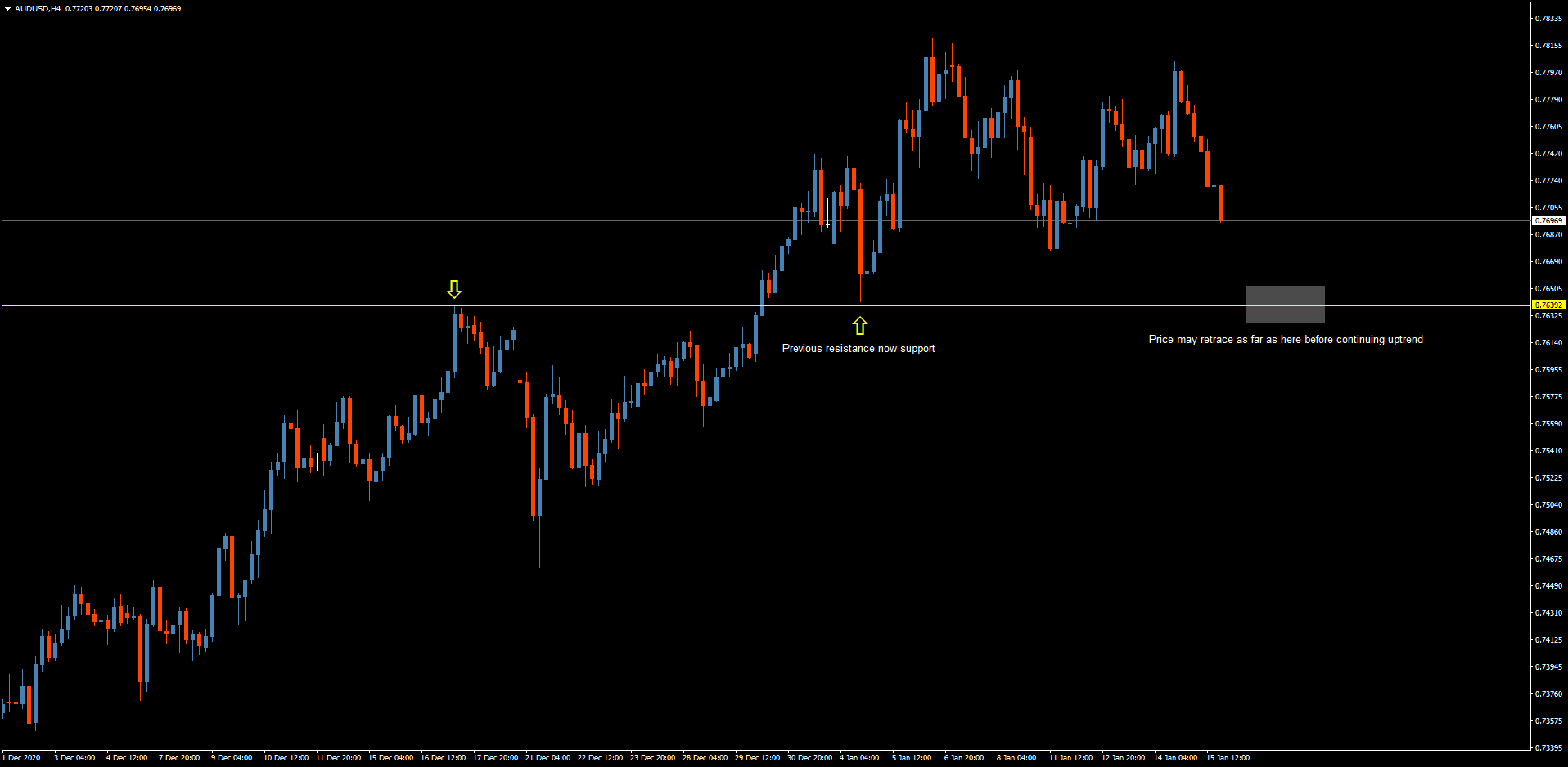Image resolution: width=1568 pixels, height=767 pixels.
Task: Select the highlighted 0.76392 price tag on axis
Action: pos(1549,304)
